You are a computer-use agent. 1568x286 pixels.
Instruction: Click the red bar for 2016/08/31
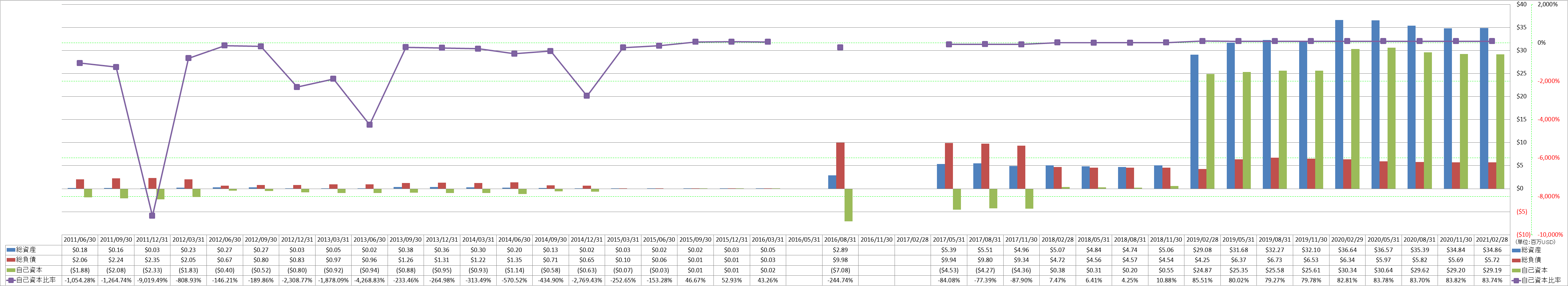pos(841,166)
